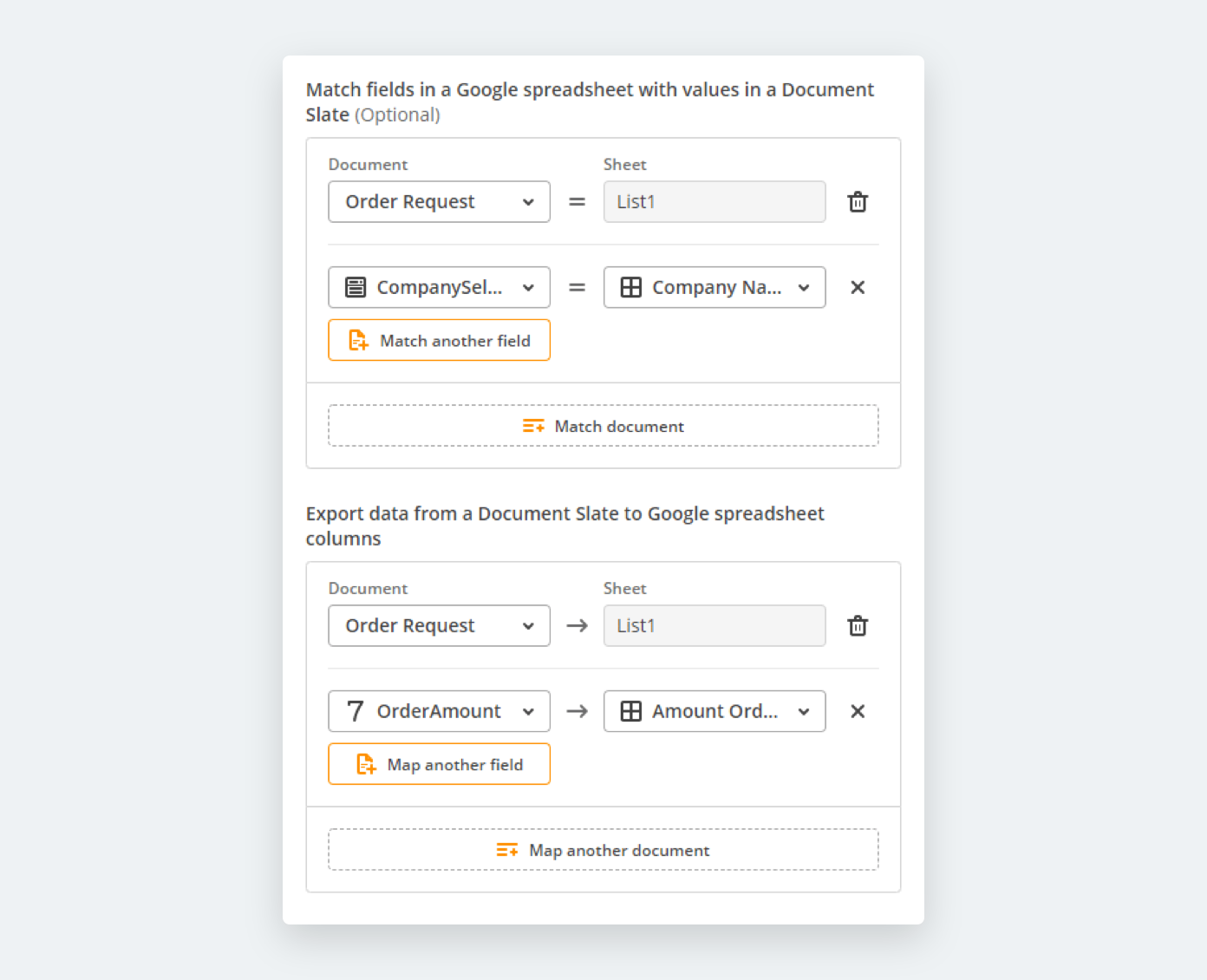Click the number 7 icon beside OrderAmount
The height and width of the screenshot is (980, 1207).
tap(356, 712)
